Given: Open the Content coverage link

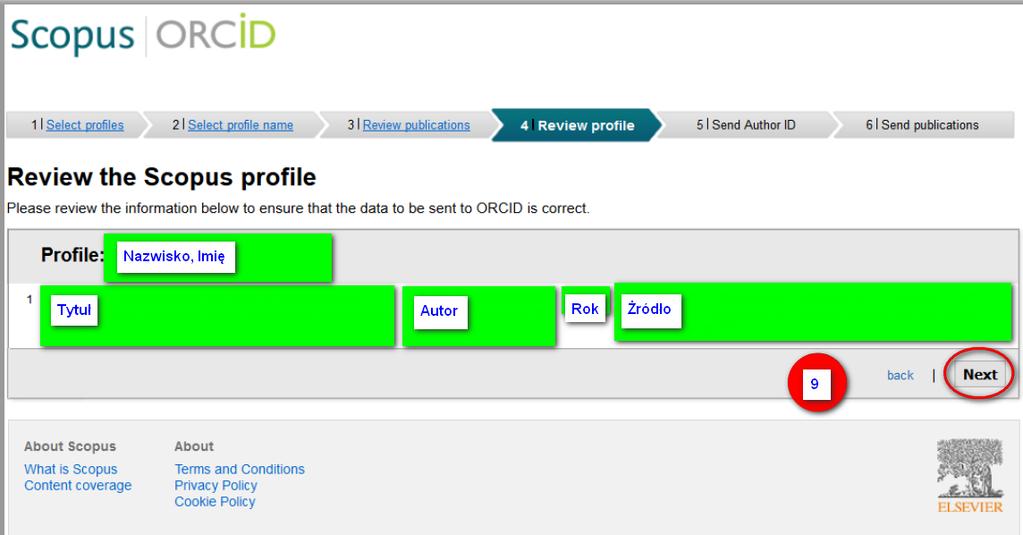Looking at the screenshot, I should [x=78, y=485].
